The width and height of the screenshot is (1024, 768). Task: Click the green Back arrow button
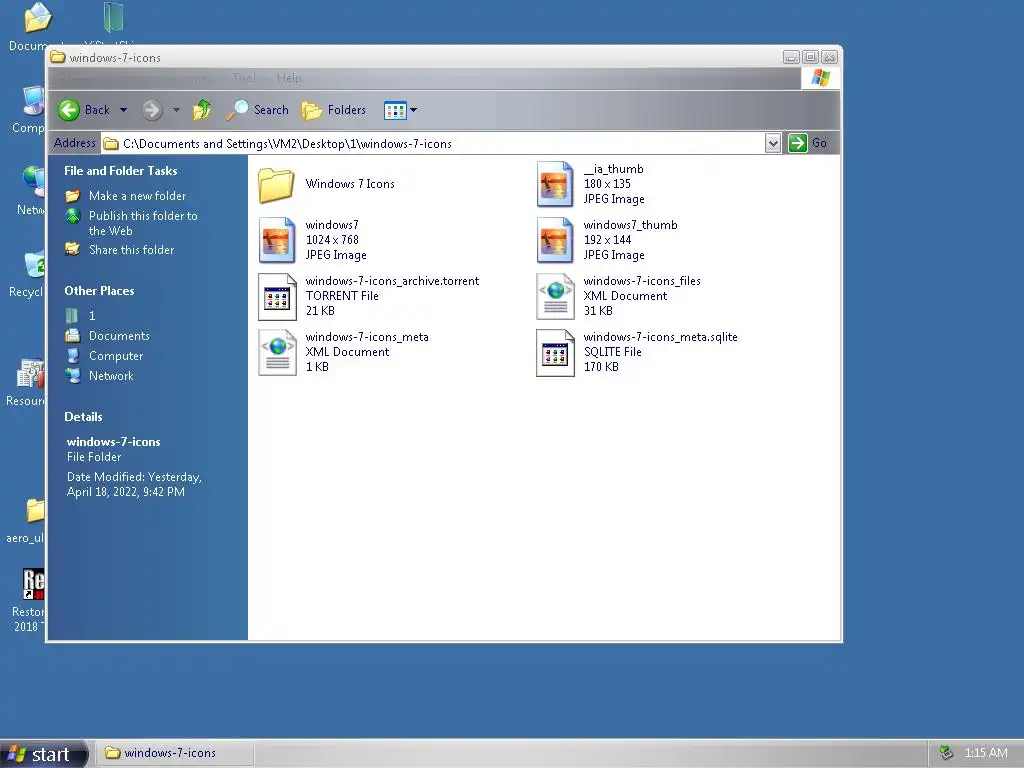click(69, 110)
